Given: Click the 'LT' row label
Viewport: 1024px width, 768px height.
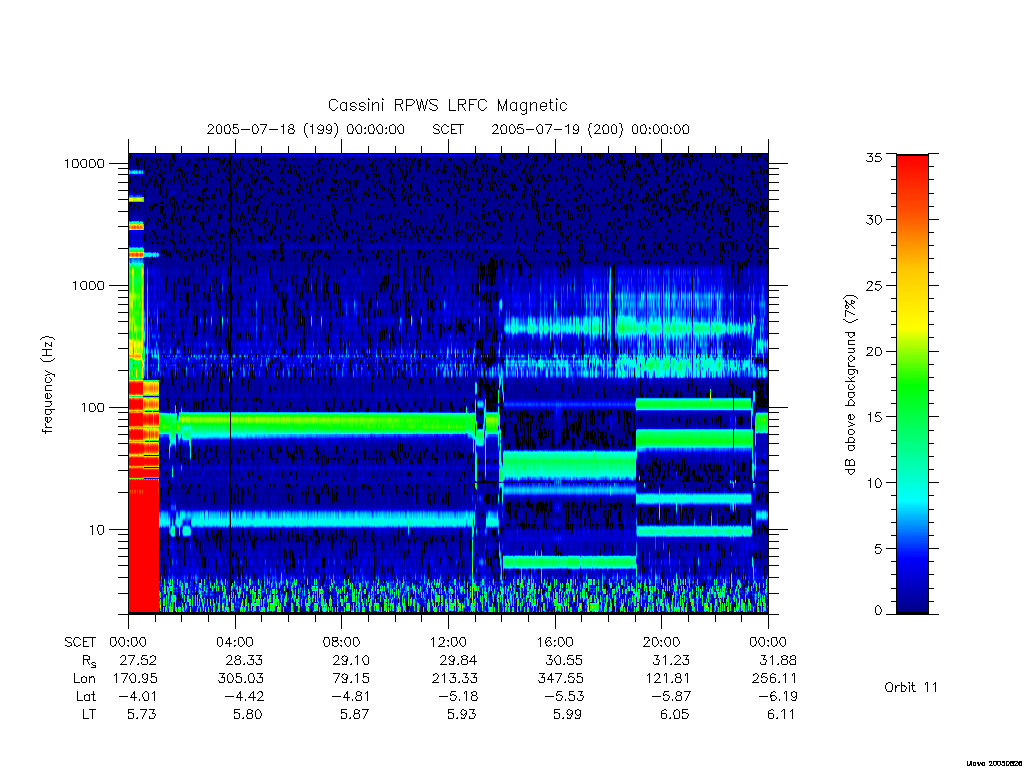Looking at the screenshot, I should tap(89, 714).
